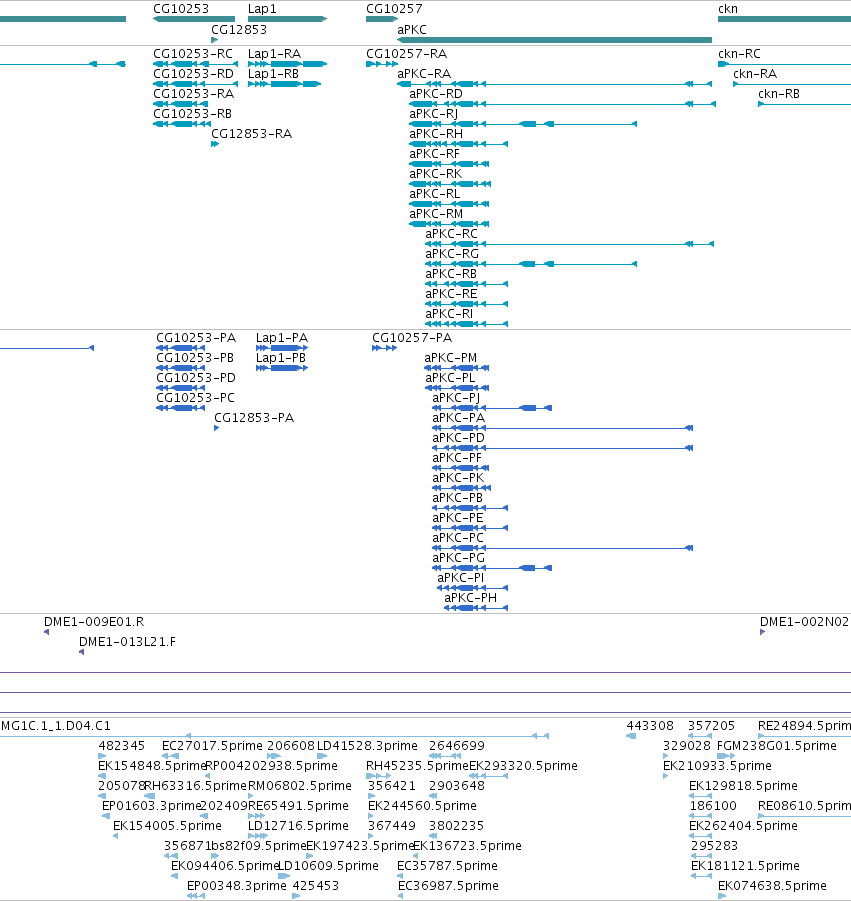Select the Lap1-PA protein label
Viewport: 851px width, 901px height.
point(282,337)
